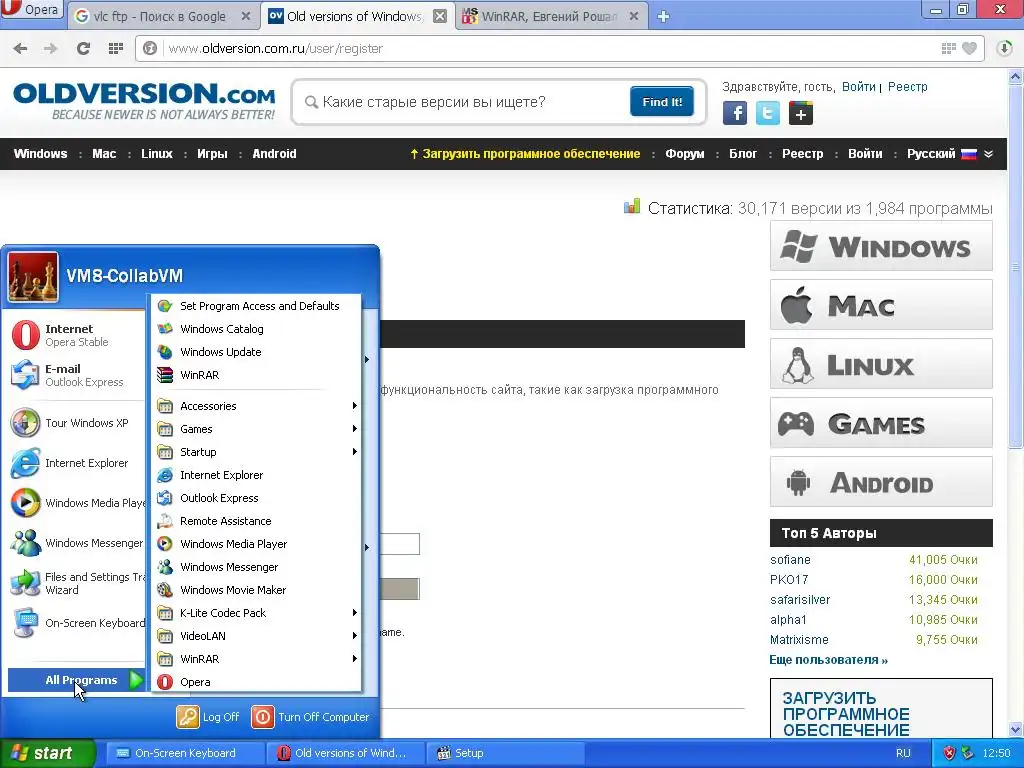Open All Programs menu
Viewport: 1024px width, 768px height.
click(x=76, y=680)
